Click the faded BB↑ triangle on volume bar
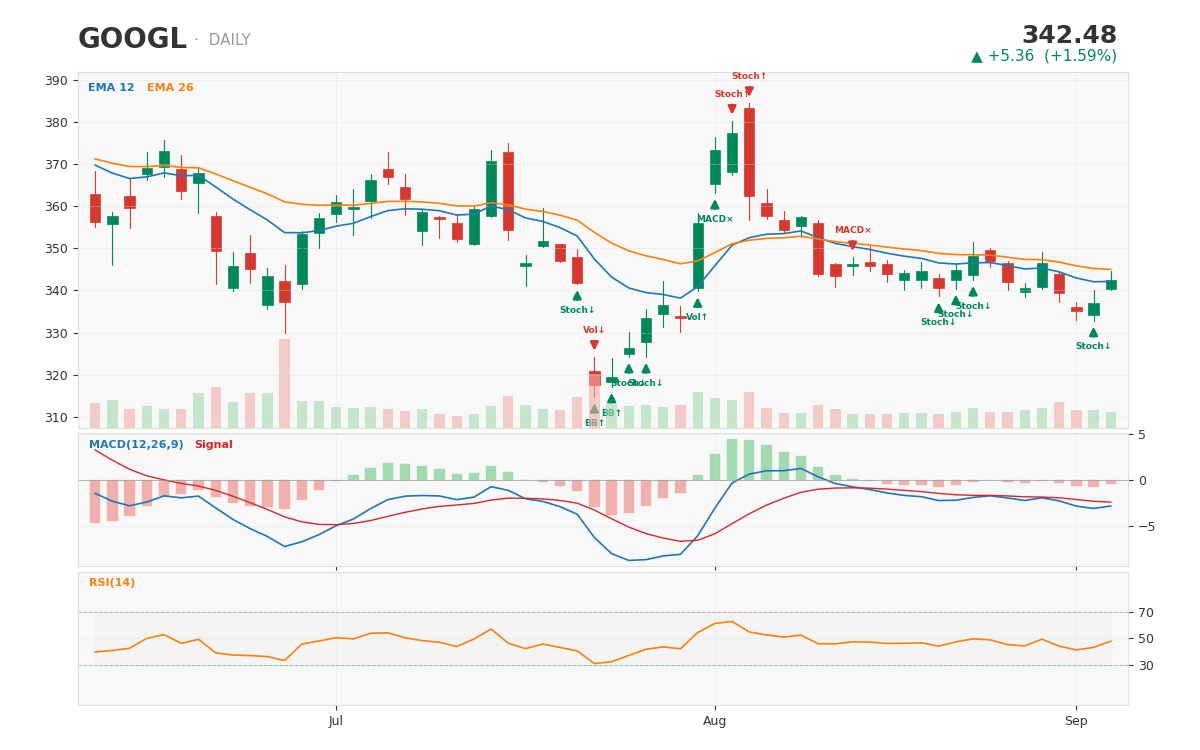The height and width of the screenshot is (750, 1200). click(x=594, y=409)
